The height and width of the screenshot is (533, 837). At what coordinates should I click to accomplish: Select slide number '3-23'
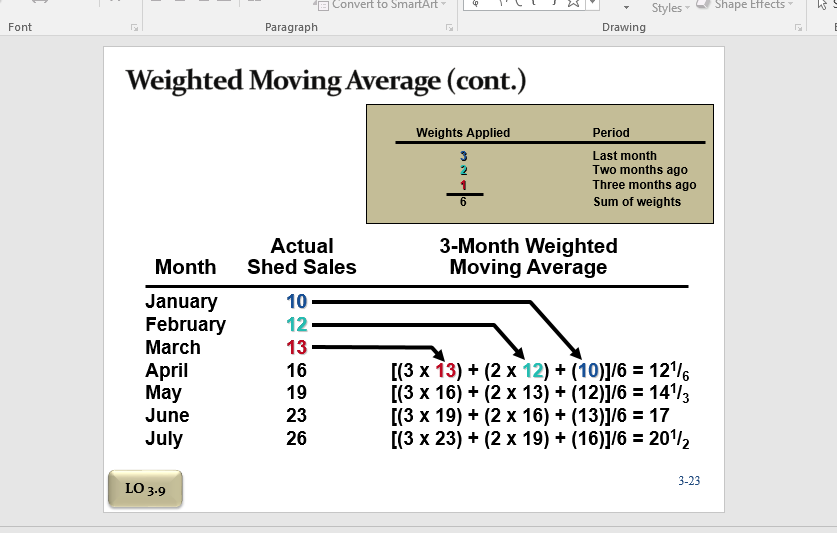pyautogui.click(x=689, y=481)
